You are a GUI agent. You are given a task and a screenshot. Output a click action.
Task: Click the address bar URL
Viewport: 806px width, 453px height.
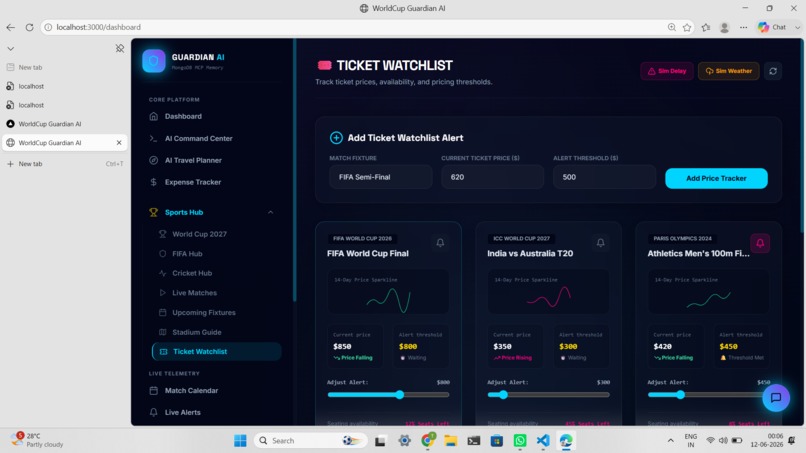coord(98,27)
